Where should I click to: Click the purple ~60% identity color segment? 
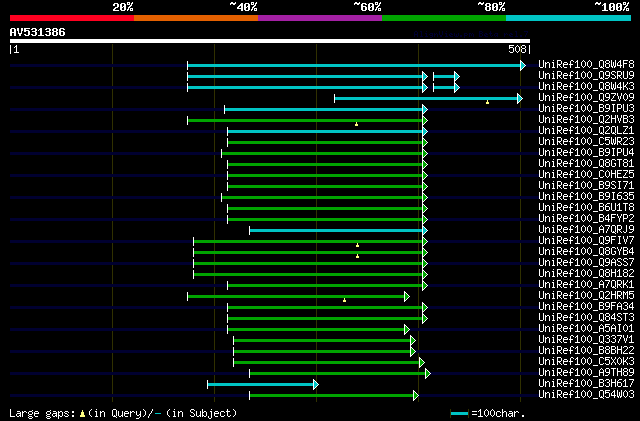point(320,18)
